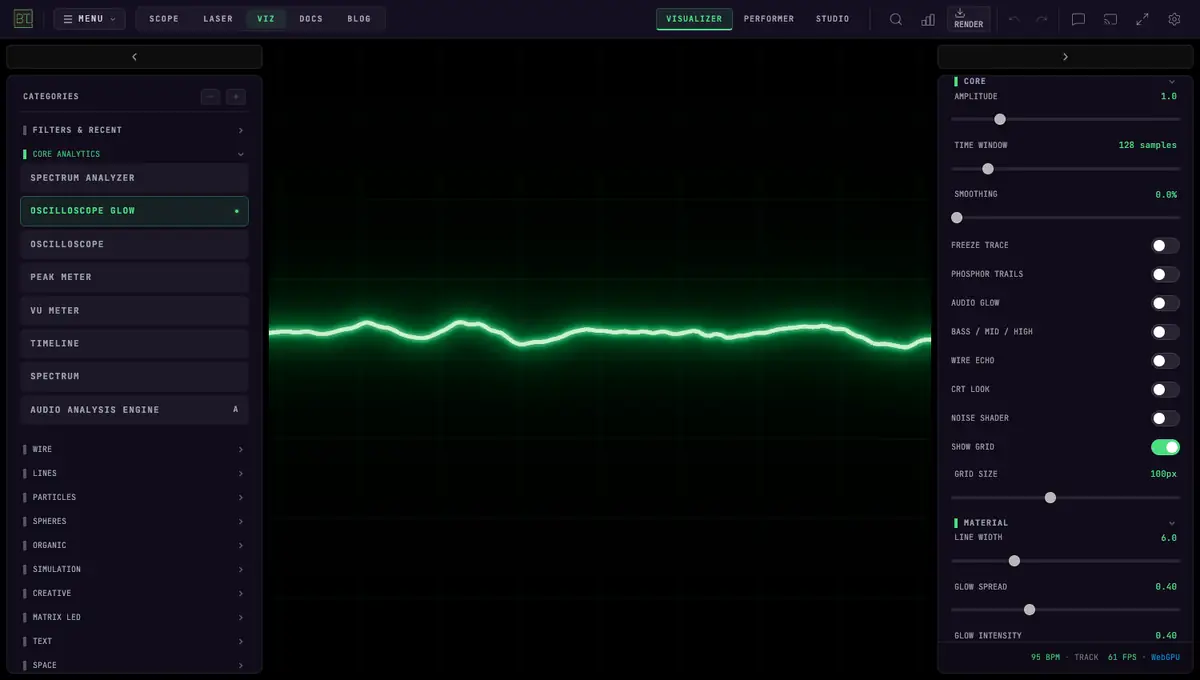The width and height of the screenshot is (1200, 680).
Task: Open the Blog tab
Action: [x=359, y=19]
